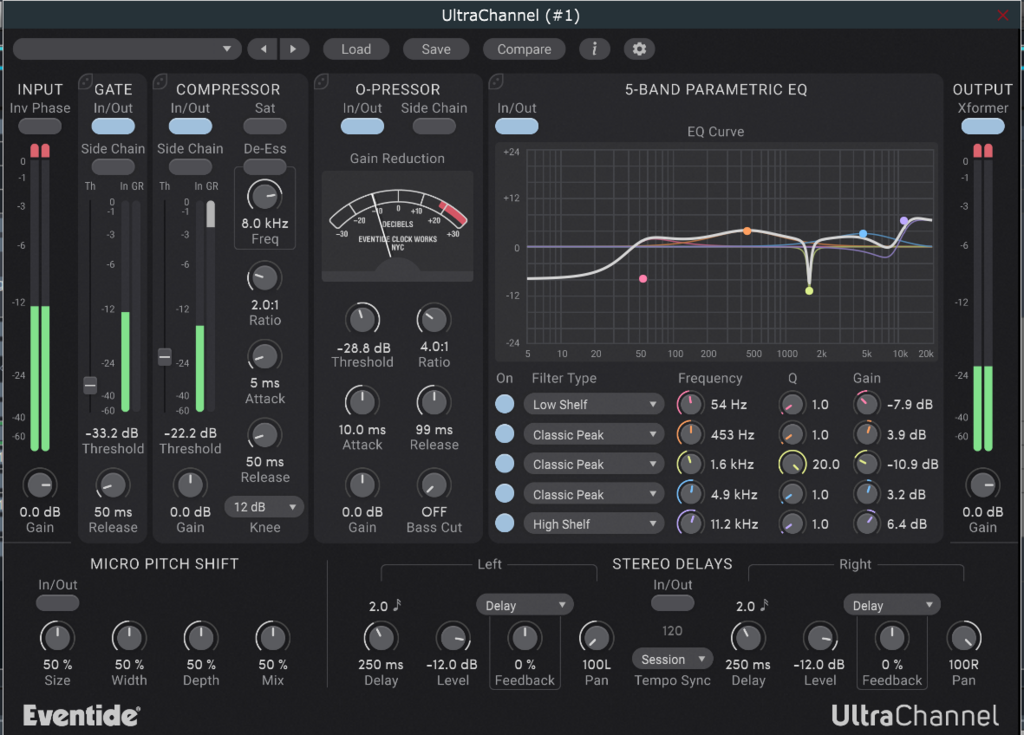Click the O-Pressor module drag handle icon
The height and width of the screenshot is (735, 1024).
321,81
